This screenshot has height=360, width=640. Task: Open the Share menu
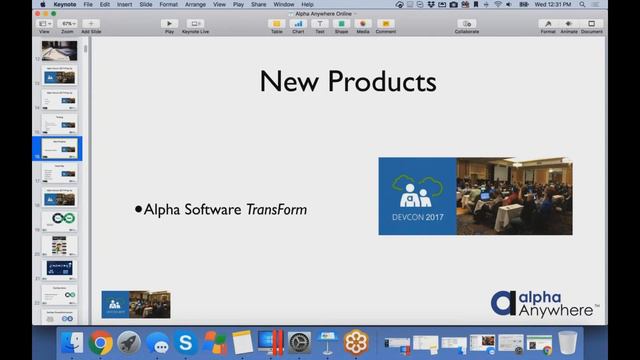258,4
